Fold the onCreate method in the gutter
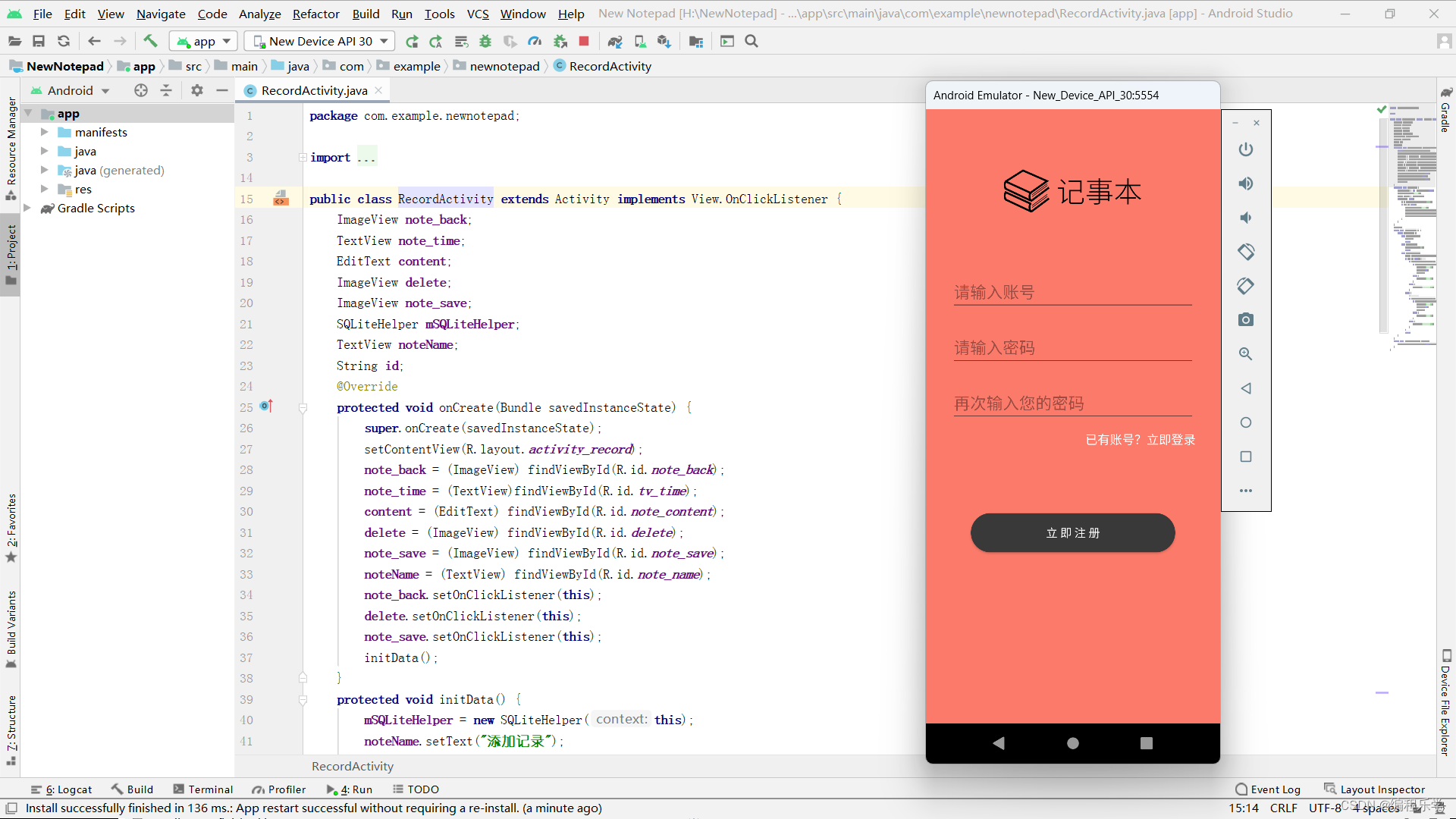 303,408
